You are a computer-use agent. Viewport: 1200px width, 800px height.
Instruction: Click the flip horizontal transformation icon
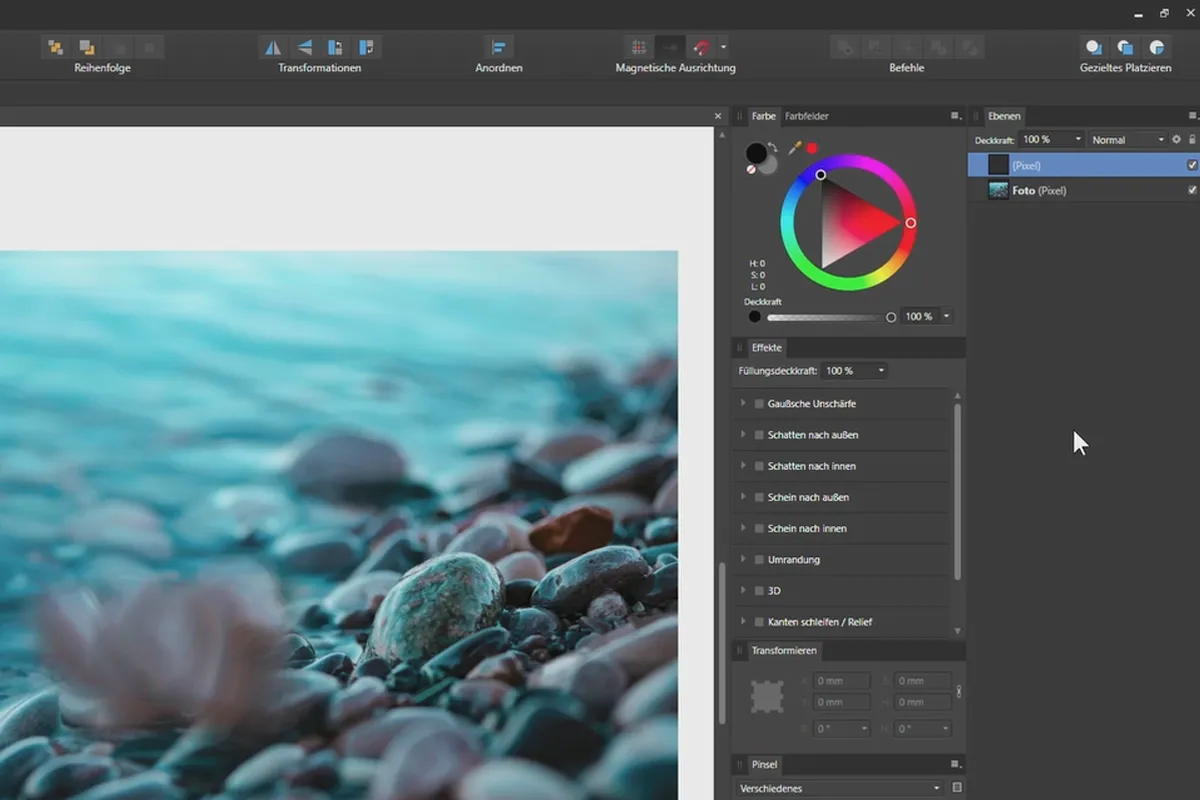272,47
